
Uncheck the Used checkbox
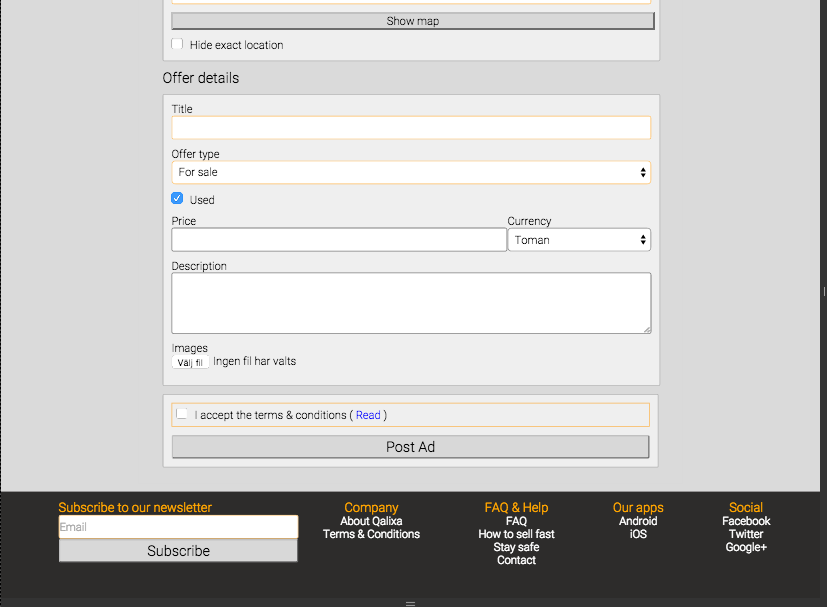177,199
